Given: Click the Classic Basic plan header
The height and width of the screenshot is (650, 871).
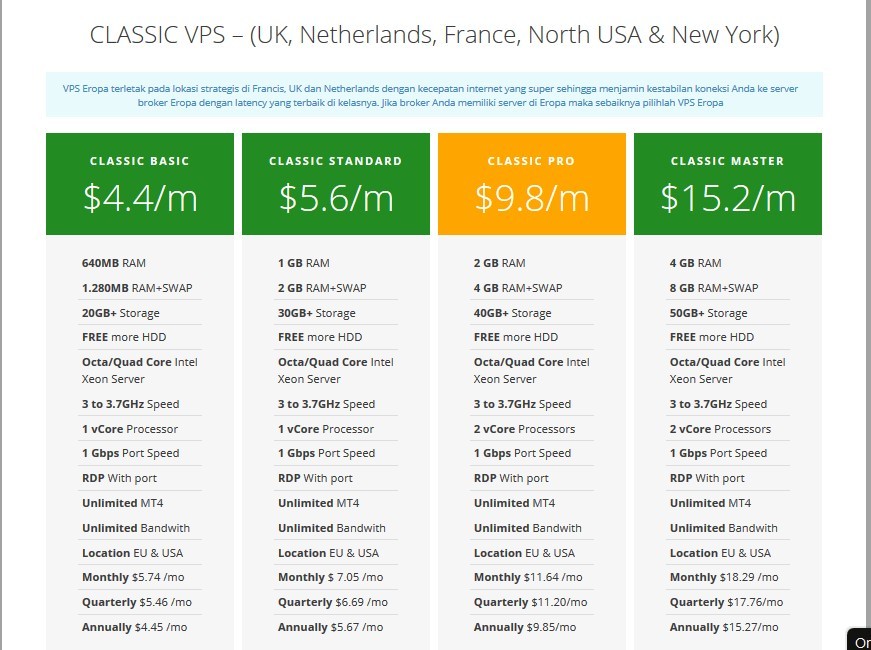Looking at the screenshot, I should click(x=139, y=160).
